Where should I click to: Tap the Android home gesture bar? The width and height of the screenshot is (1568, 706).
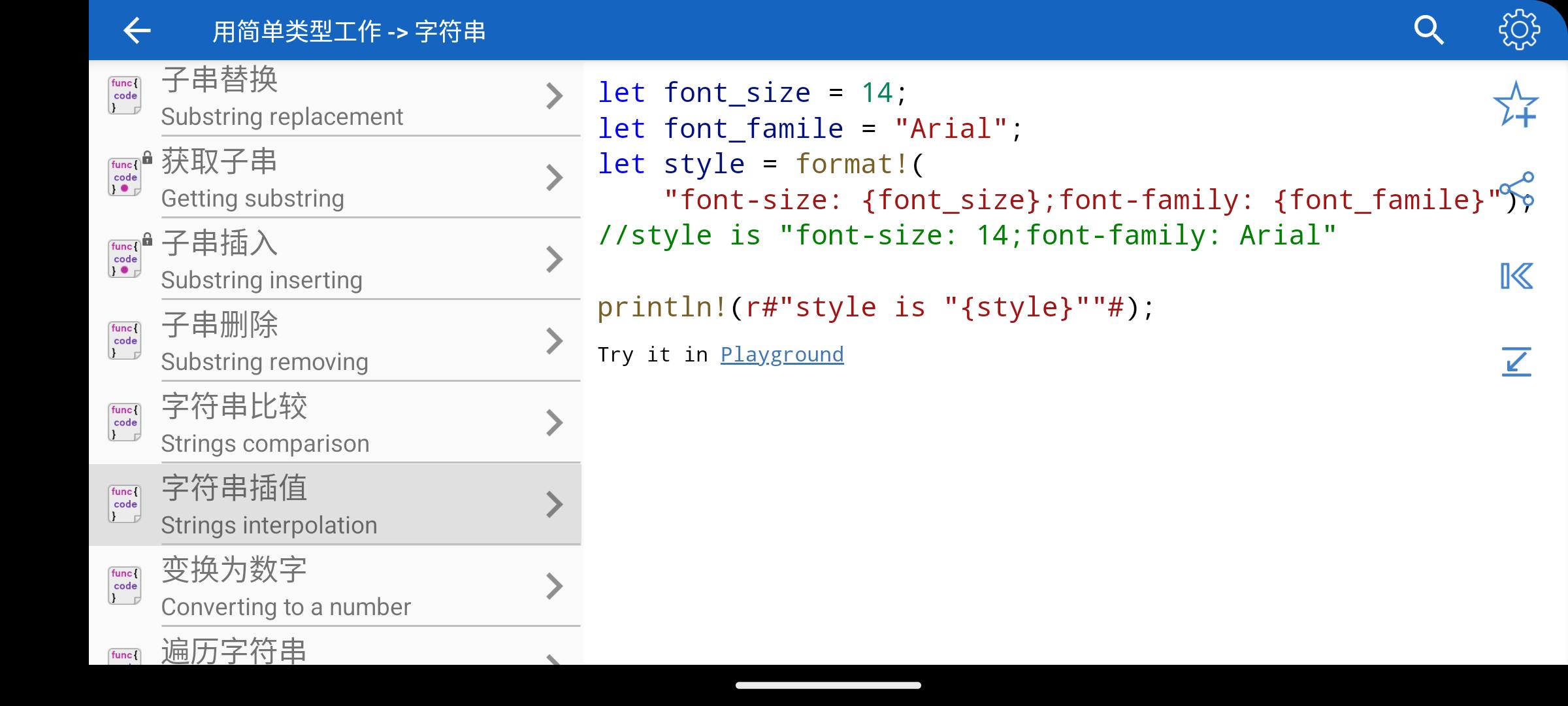pos(828,685)
